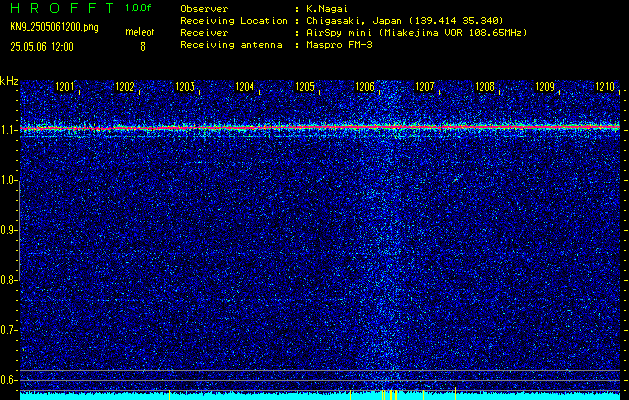Click the 0.9 frequency axis label
This screenshot has height=400, width=629.
pos(8,230)
